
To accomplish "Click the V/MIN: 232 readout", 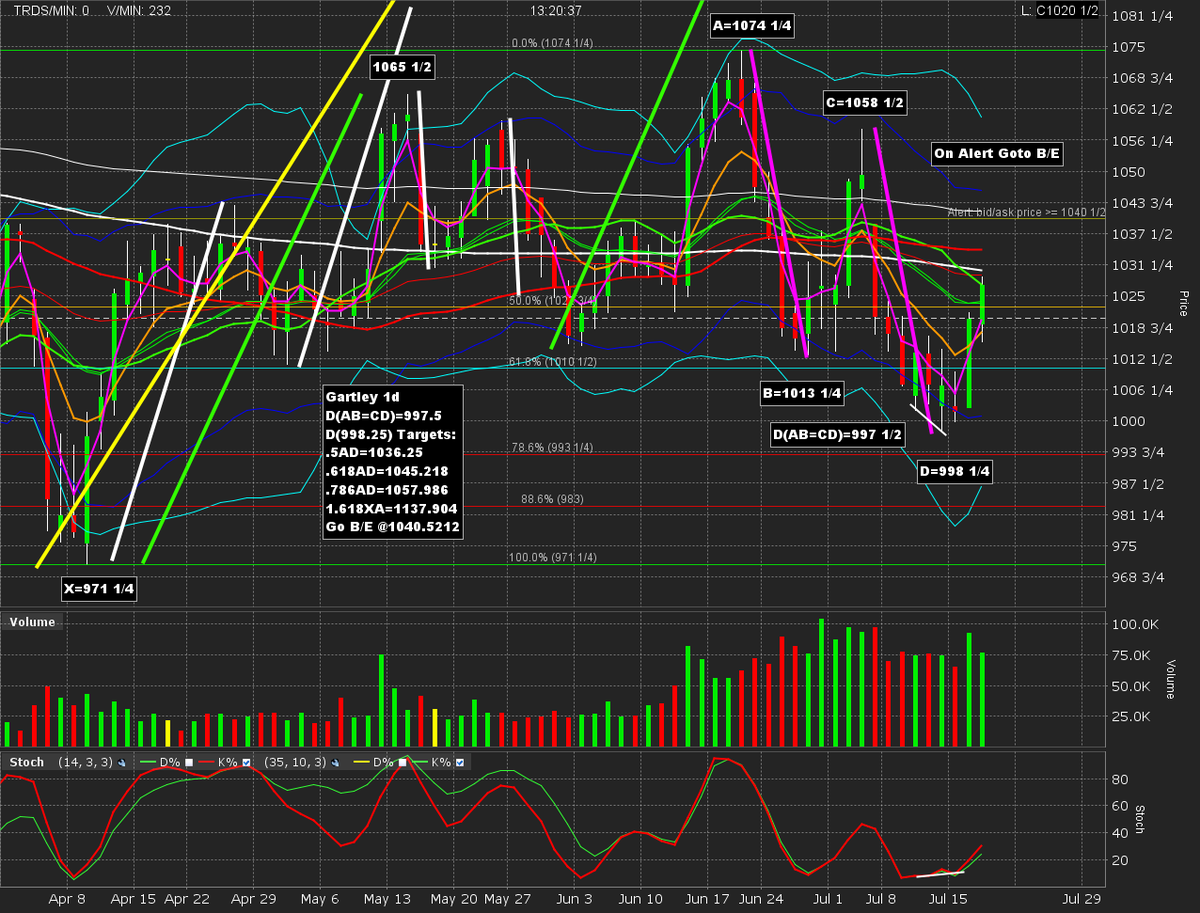I will [x=138, y=10].
